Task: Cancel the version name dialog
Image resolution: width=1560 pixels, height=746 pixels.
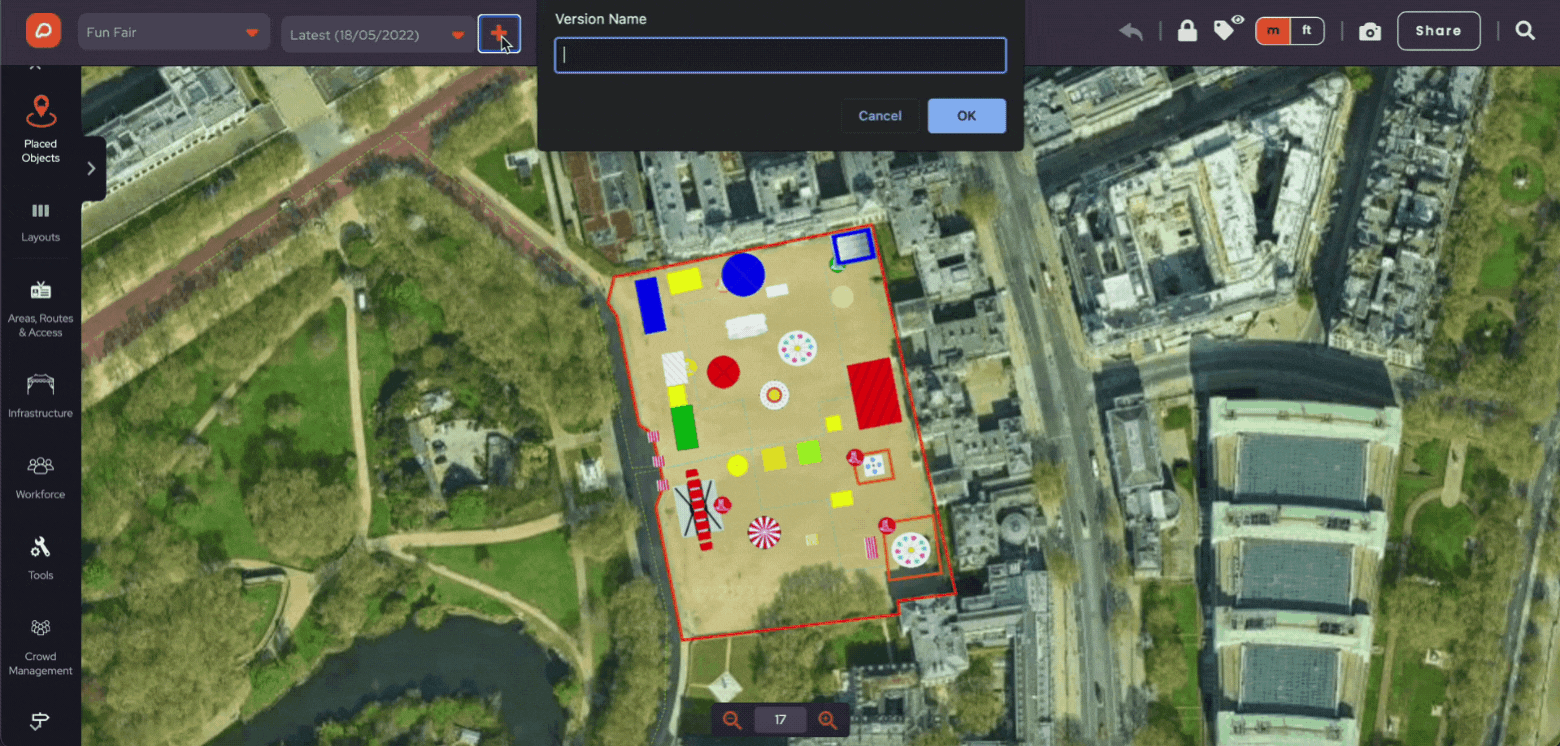Action: tap(880, 116)
